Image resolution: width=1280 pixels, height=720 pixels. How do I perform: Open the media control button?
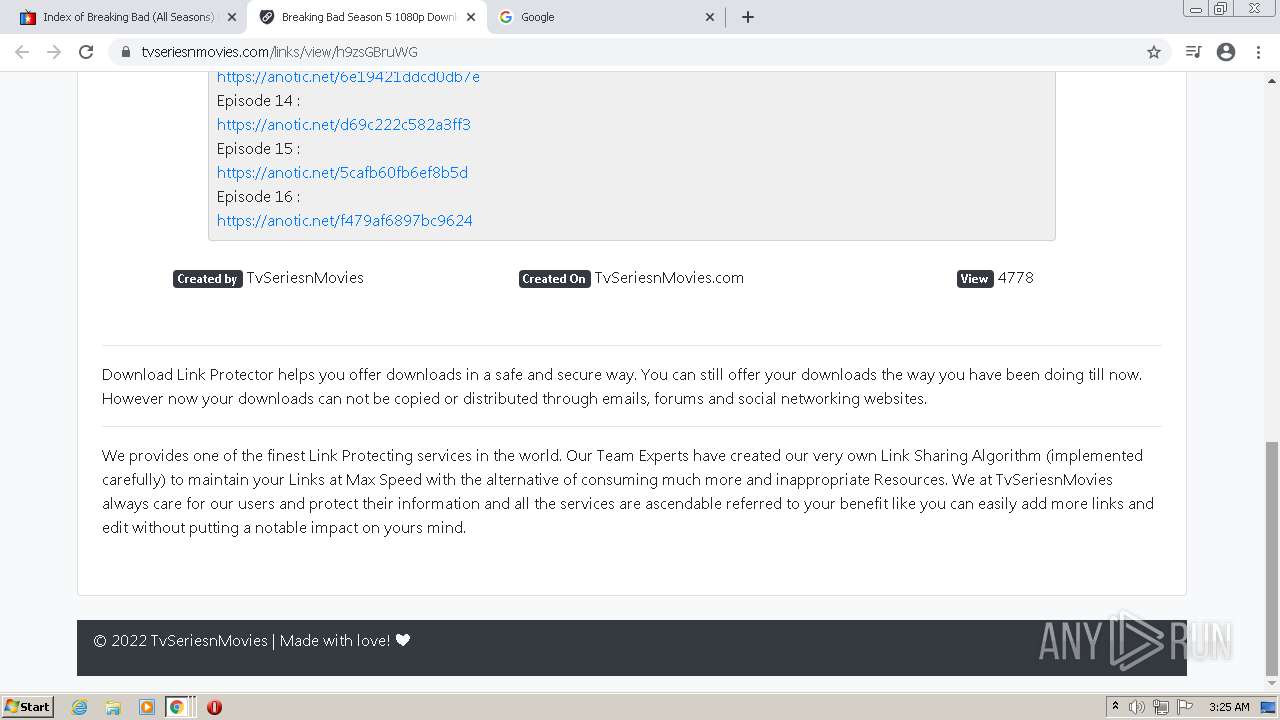click(1193, 52)
